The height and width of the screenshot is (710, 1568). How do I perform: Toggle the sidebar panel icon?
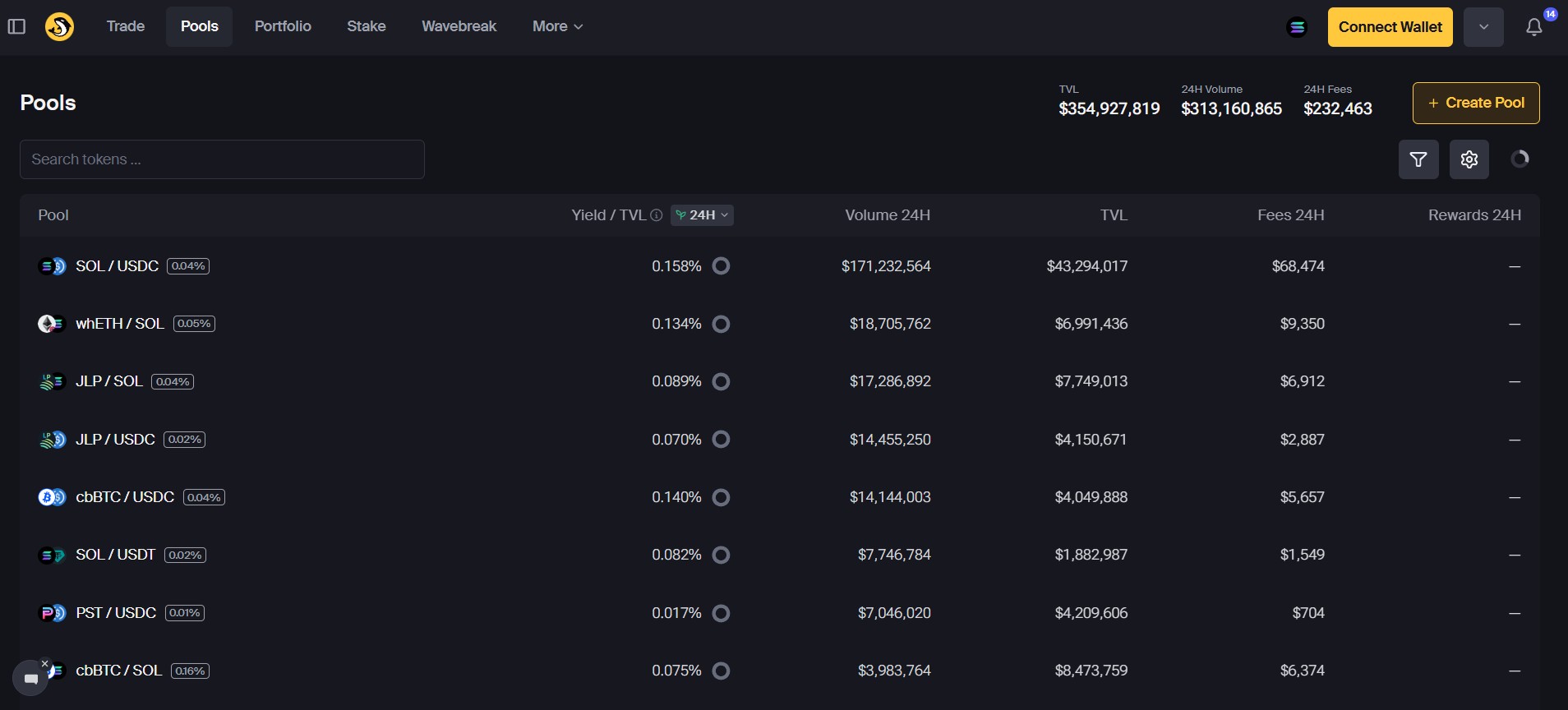click(x=16, y=26)
